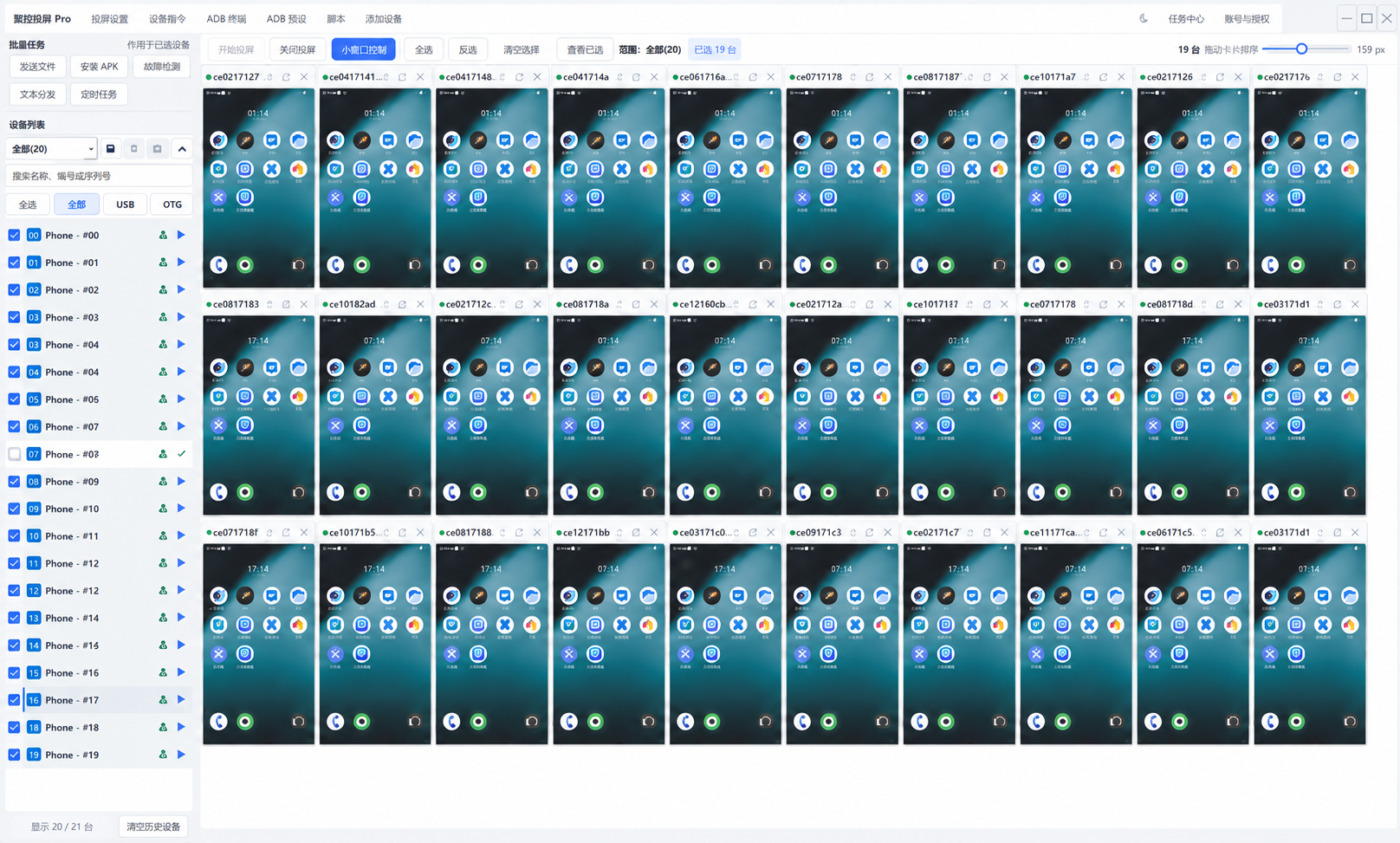Click the 安装 APK button
Viewport: 1400px width, 843px height.
(99, 67)
